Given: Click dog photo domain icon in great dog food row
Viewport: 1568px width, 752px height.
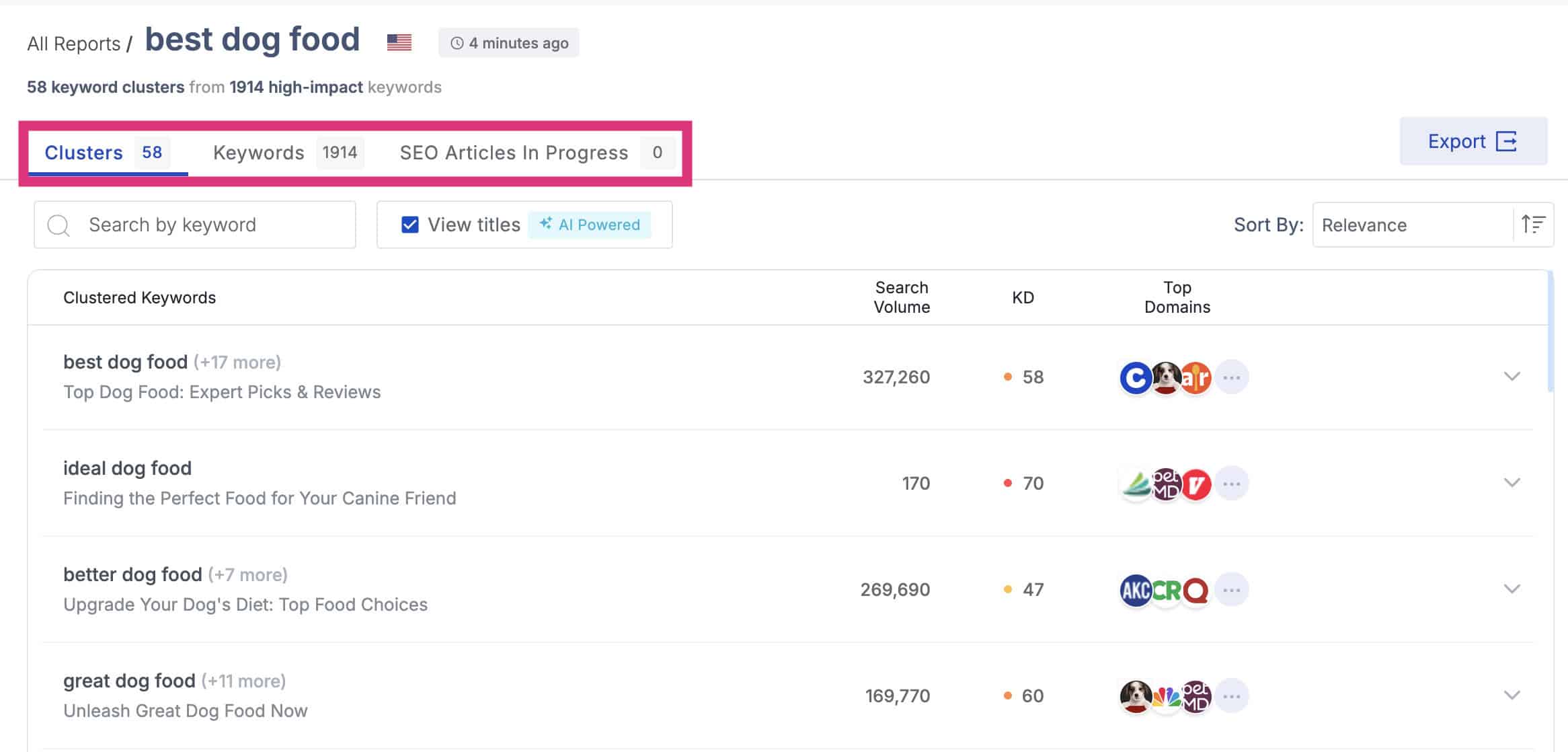Looking at the screenshot, I should (1136, 696).
